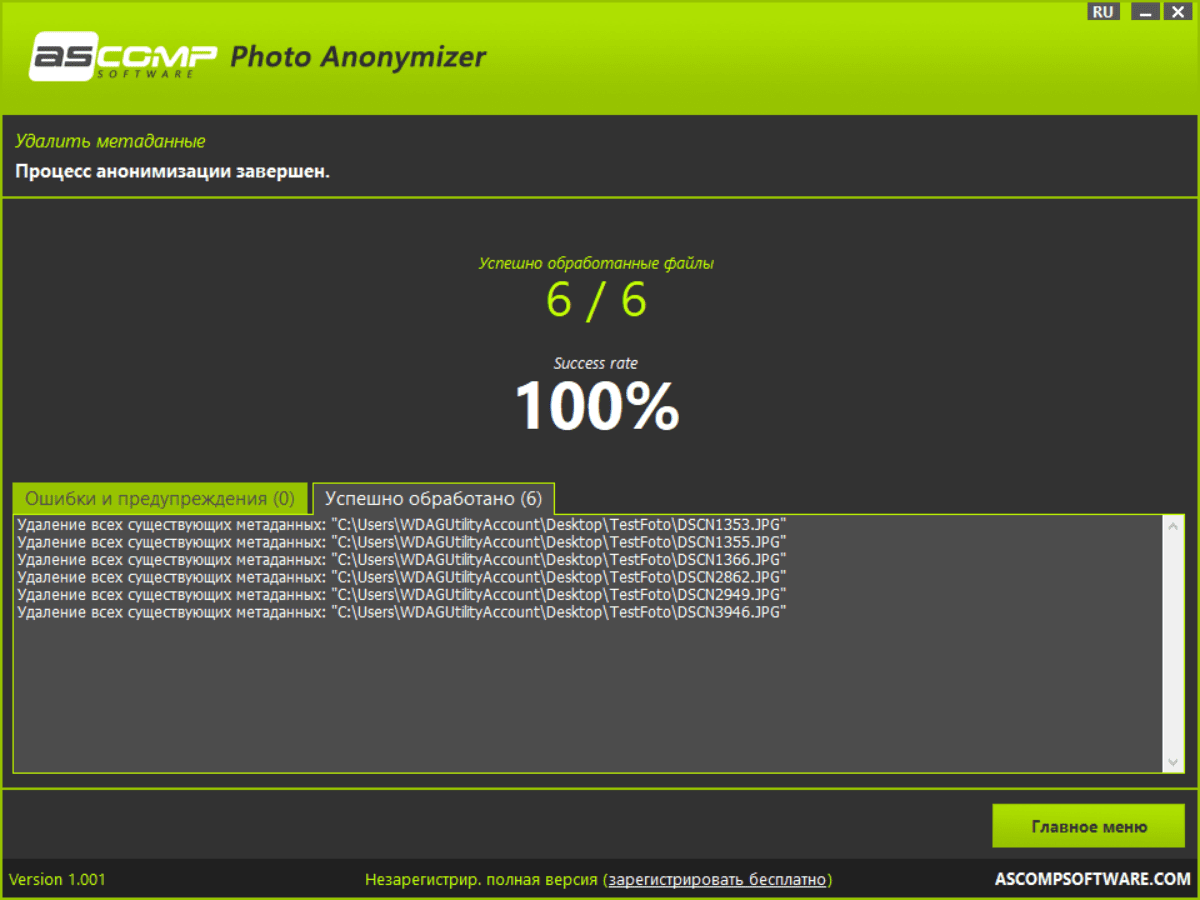Viewport: 1200px width, 900px height.
Task: Click the ASCOMP Software logo
Action: [x=124, y=57]
